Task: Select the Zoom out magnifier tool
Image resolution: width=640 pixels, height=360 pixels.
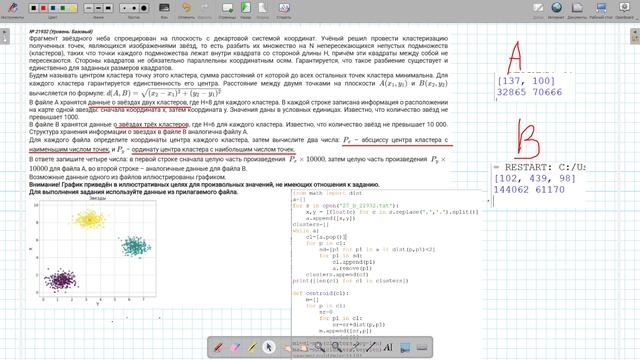Action: pyautogui.click(x=336, y=347)
